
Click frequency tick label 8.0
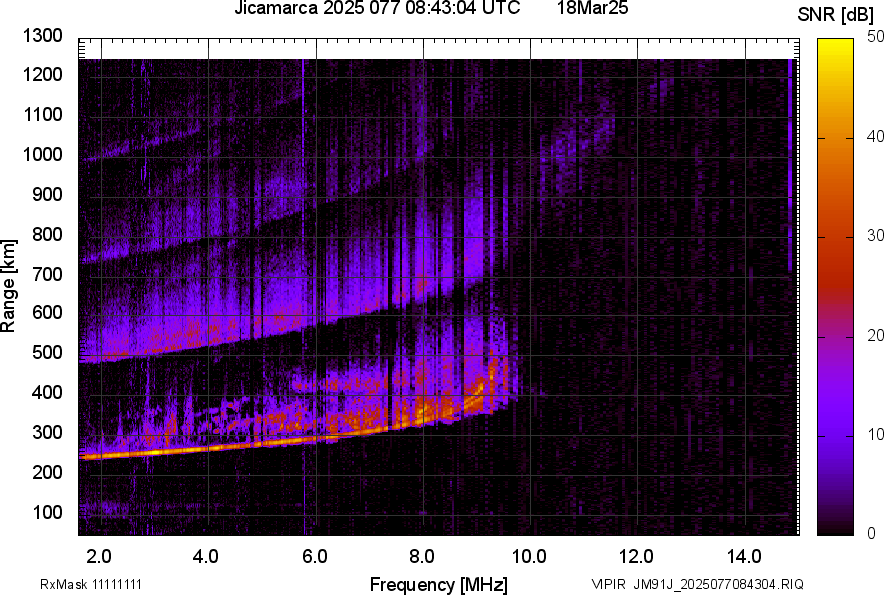point(421,557)
